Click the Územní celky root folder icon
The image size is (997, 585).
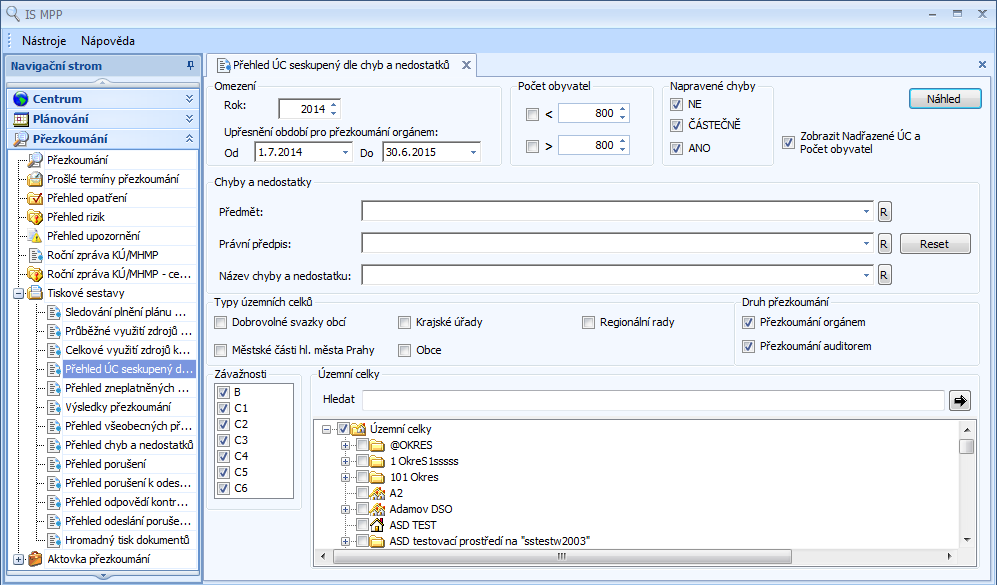coord(359,429)
